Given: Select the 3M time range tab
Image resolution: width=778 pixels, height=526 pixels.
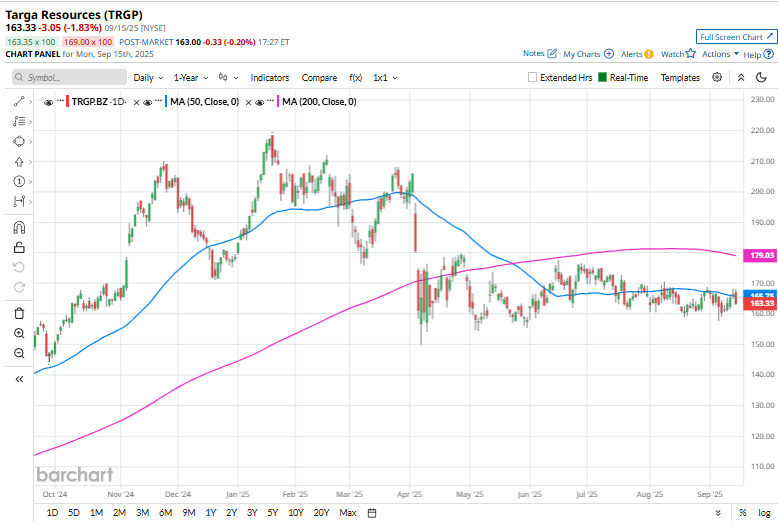Looking at the screenshot, I should click(142, 513).
